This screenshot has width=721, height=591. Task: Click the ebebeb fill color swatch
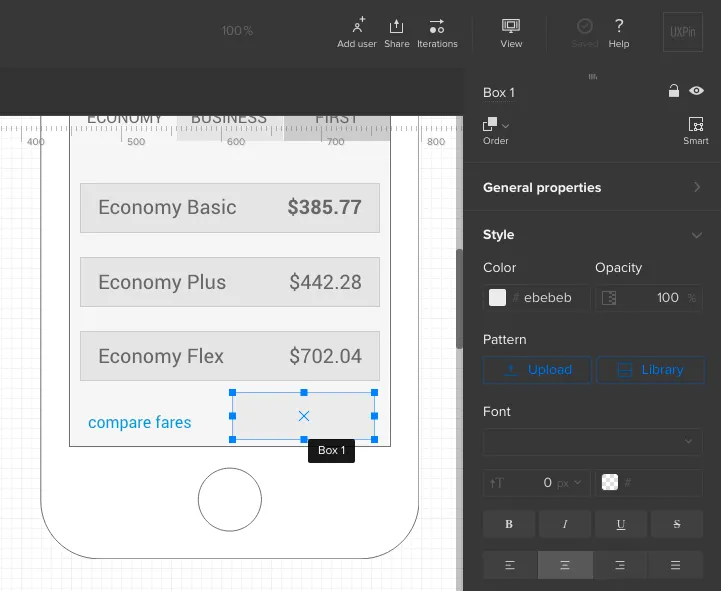pyautogui.click(x=497, y=298)
